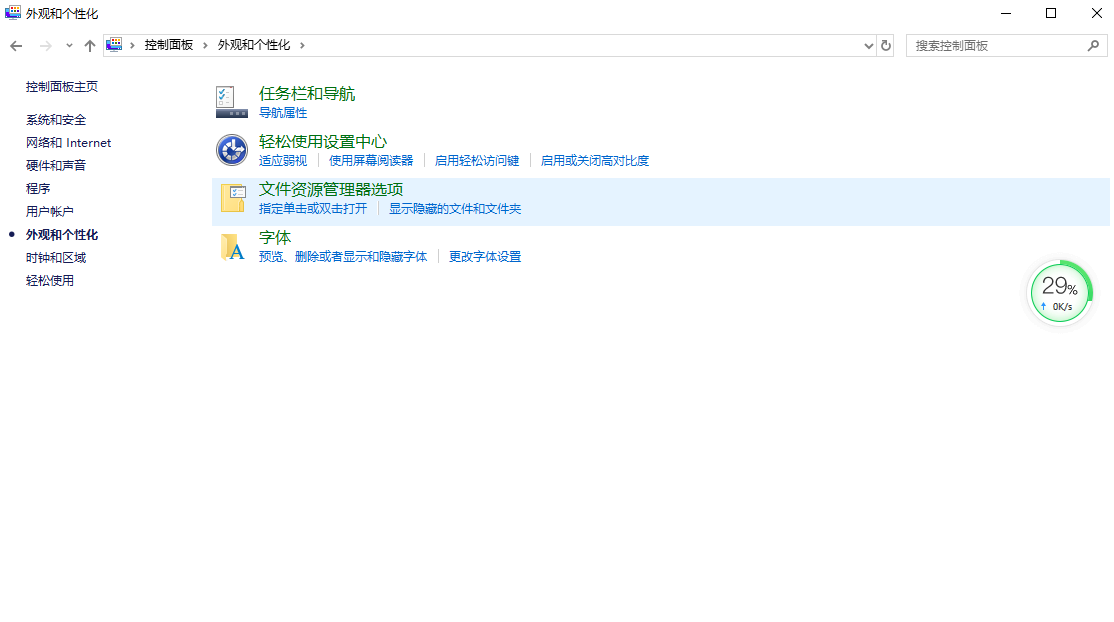Viewport: 1114px width, 622px height.
Task: Click the 文件资源管理器选项 folder icon
Action: pos(231,196)
